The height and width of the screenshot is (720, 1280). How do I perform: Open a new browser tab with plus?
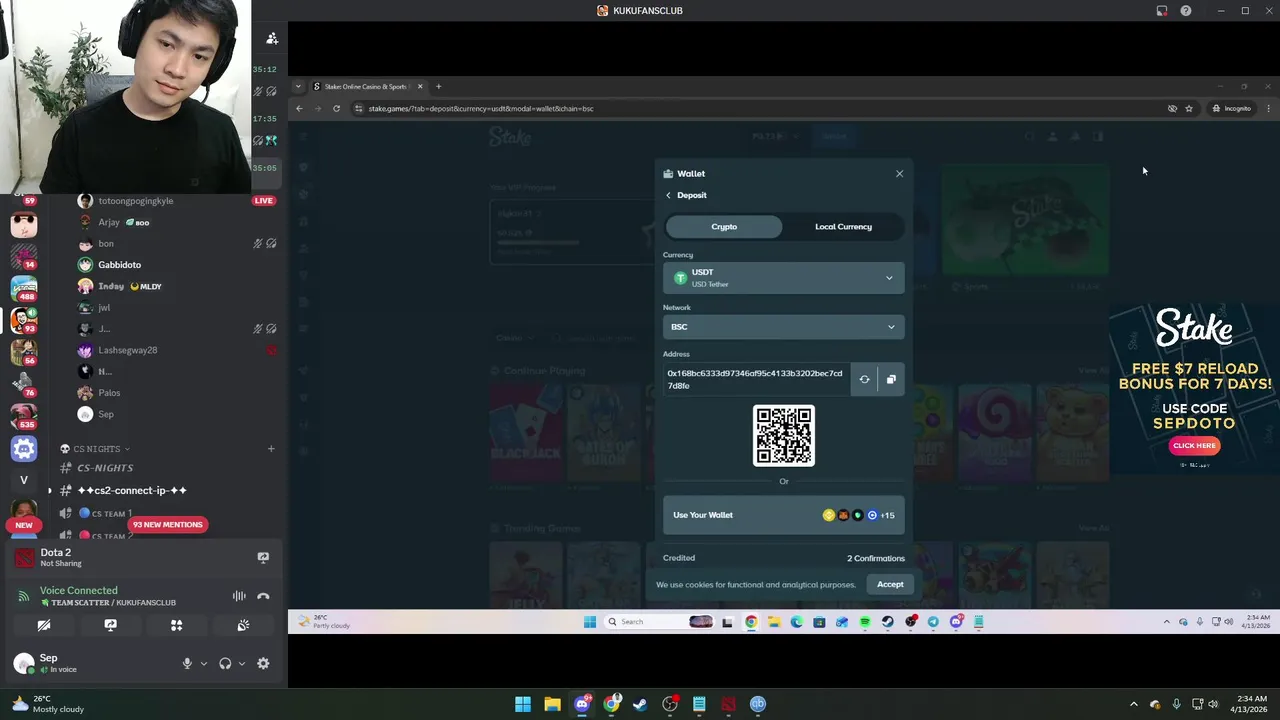438,87
